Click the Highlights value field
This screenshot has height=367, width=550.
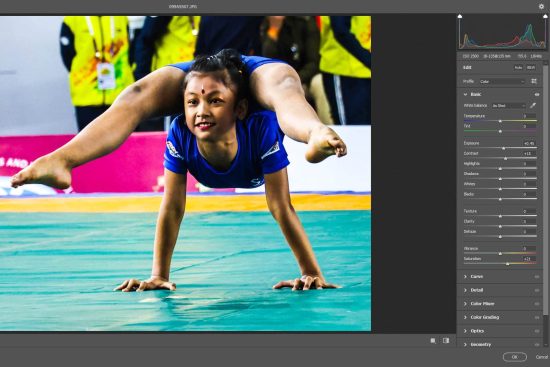tap(529, 164)
